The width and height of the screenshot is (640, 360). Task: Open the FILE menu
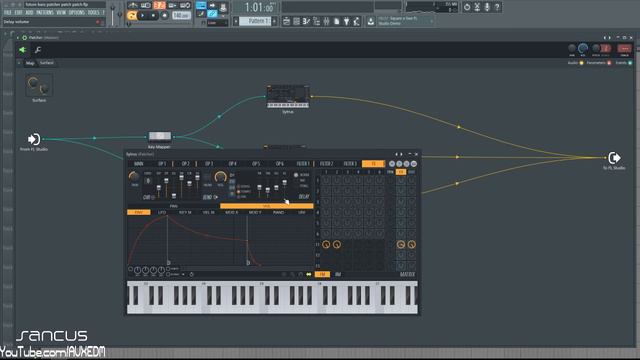(x=7, y=13)
